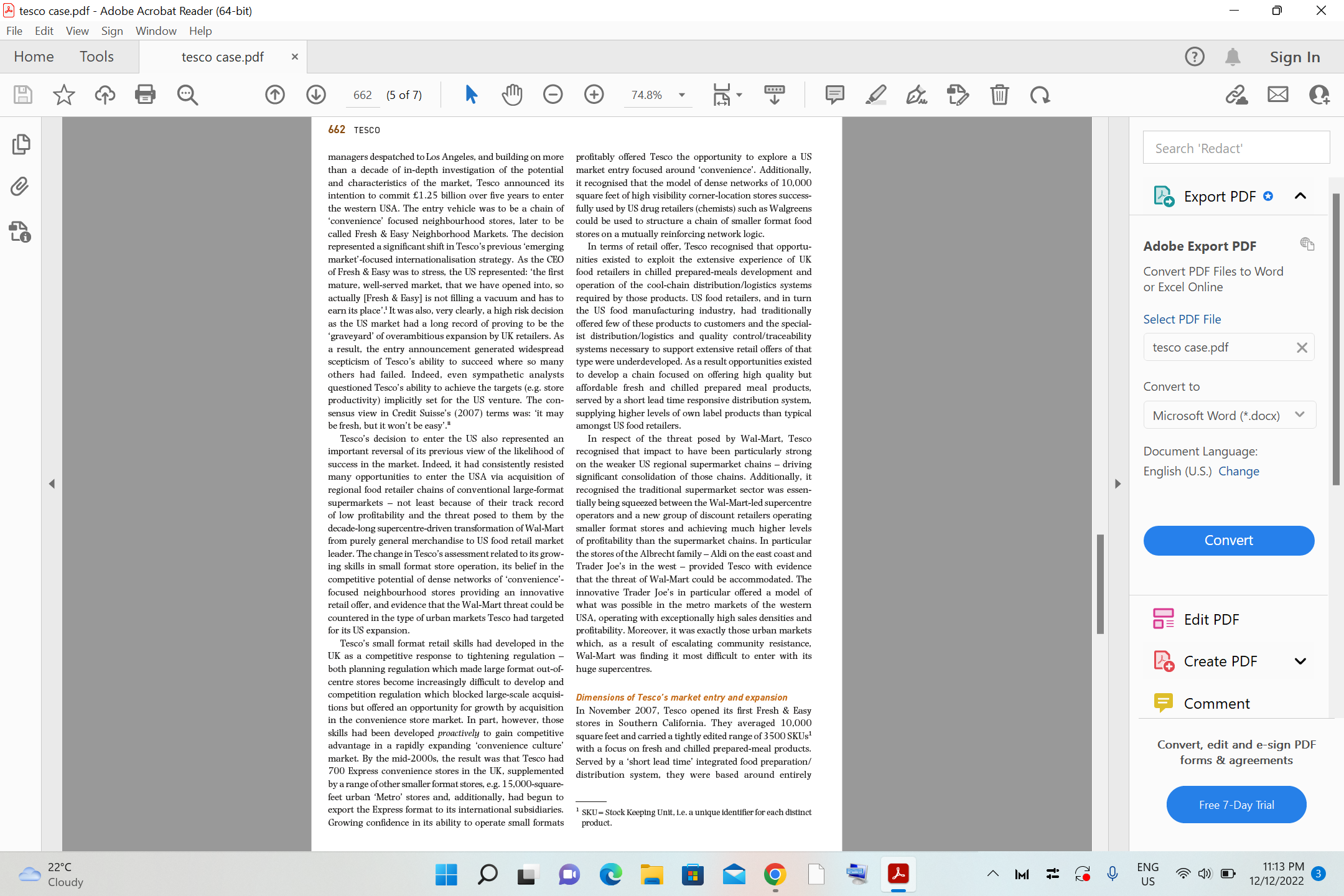Viewport: 1344px width, 896px height.
Task: Open Find text magnifier tool
Action: (x=187, y=95)
